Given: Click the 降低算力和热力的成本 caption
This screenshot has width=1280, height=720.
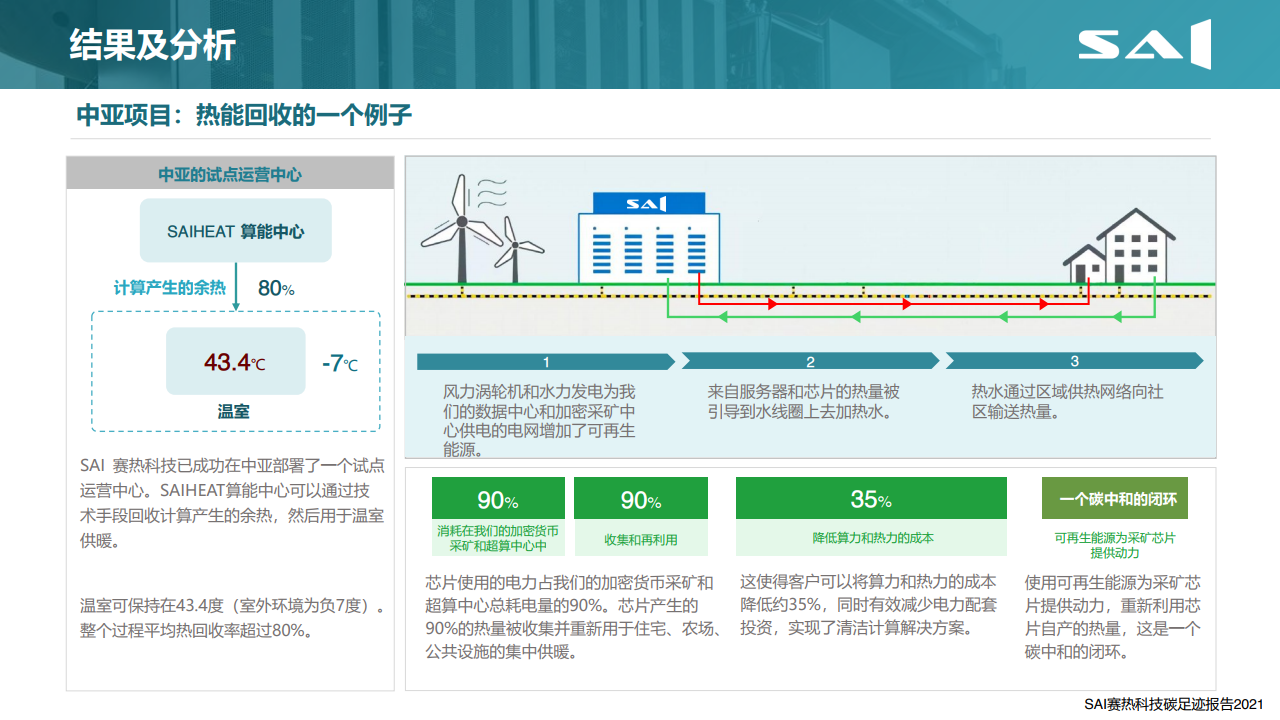Looking at the screenshot, I should (871, 538).
